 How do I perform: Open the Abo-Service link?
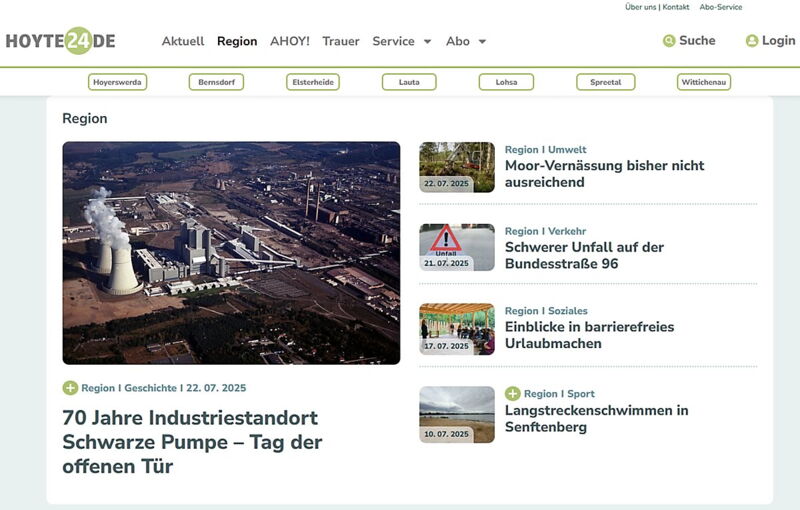[721, 7]
